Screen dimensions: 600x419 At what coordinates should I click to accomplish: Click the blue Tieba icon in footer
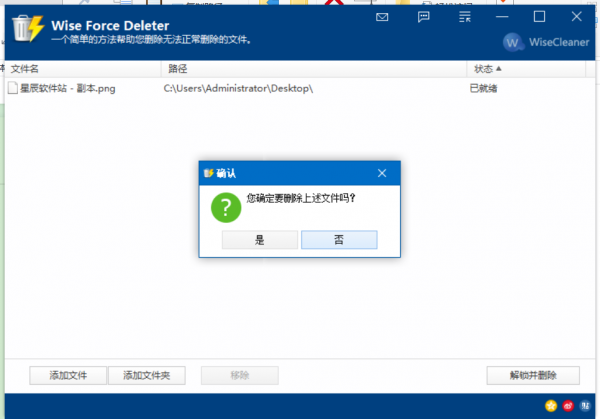[585, 406]
